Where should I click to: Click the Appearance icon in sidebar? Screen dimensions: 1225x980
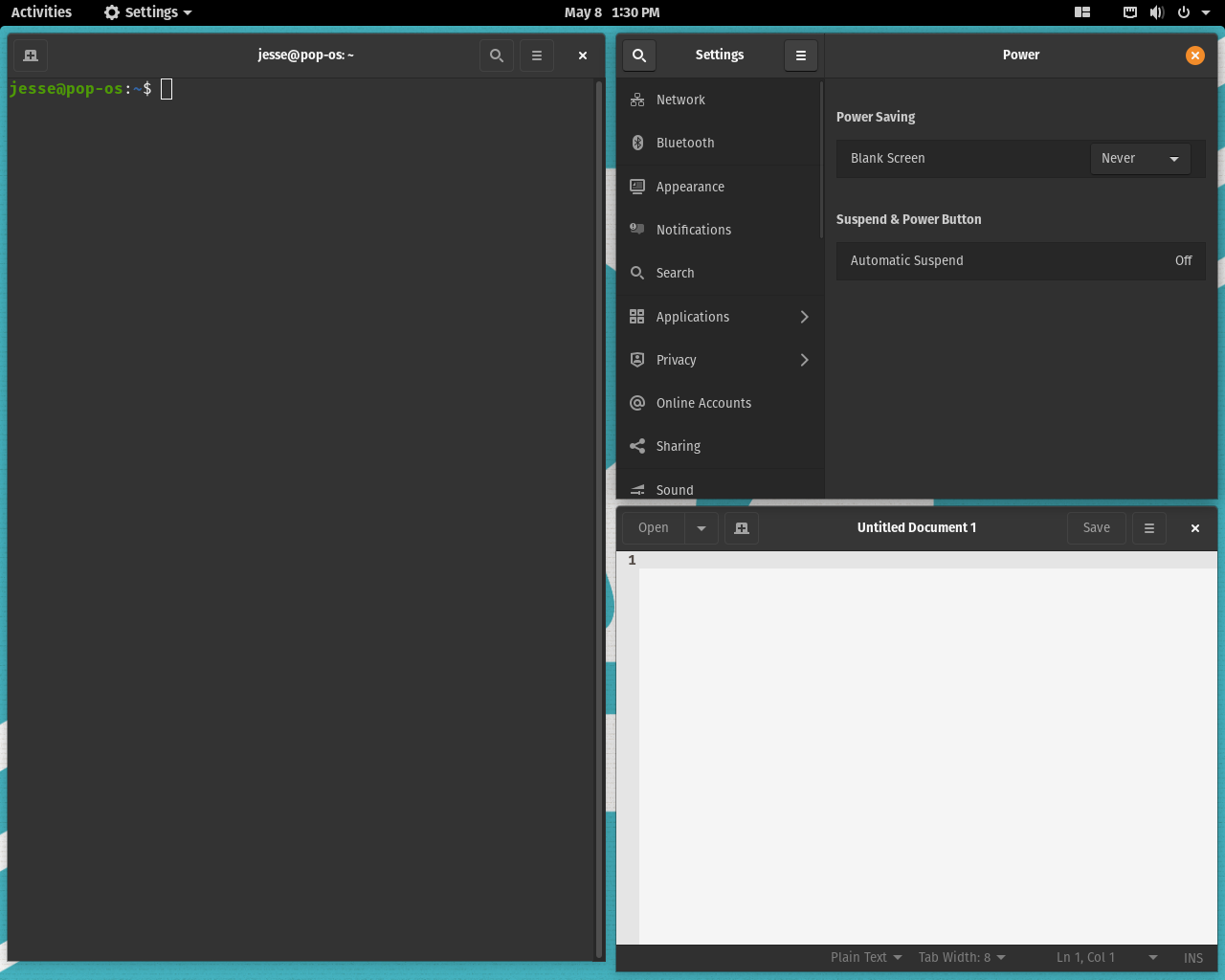point(637,187)
